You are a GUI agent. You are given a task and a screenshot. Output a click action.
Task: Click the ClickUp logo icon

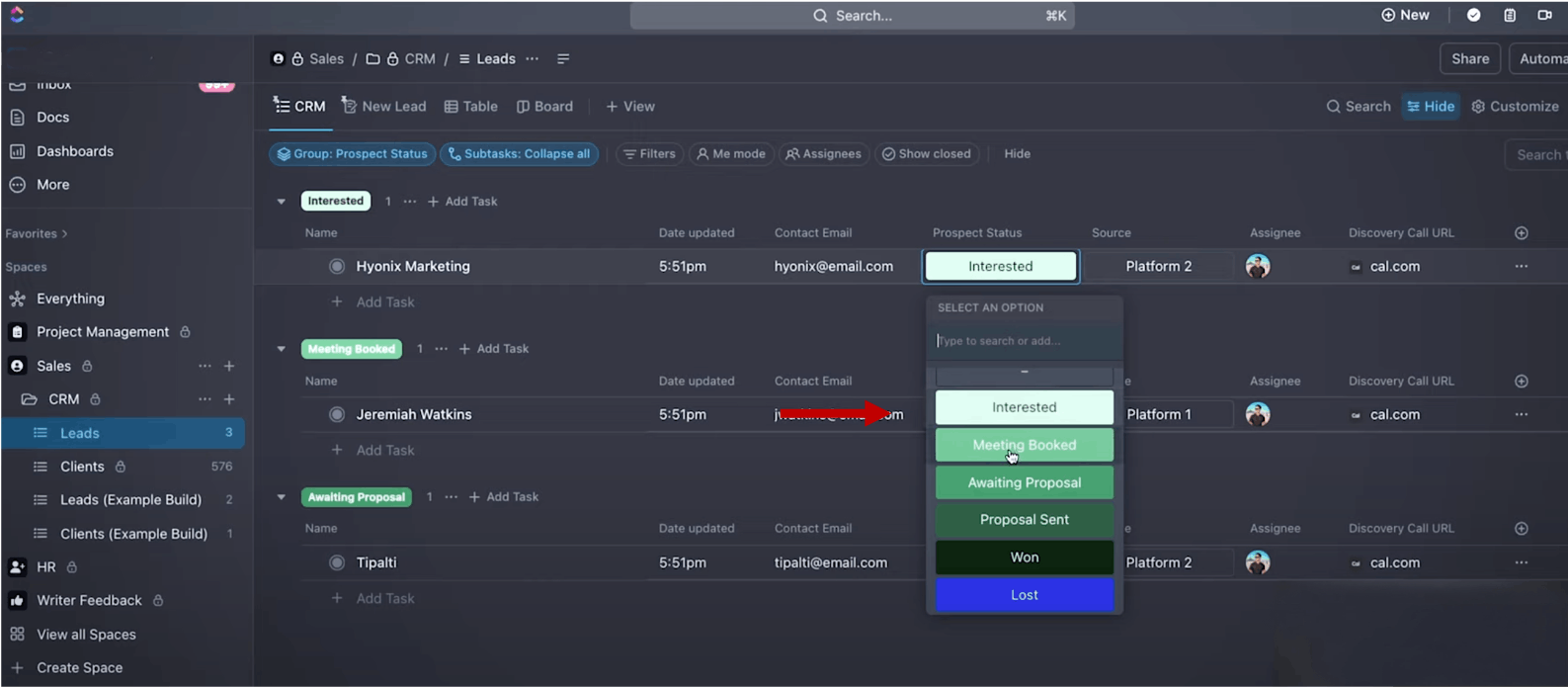(x=16, y=14)
